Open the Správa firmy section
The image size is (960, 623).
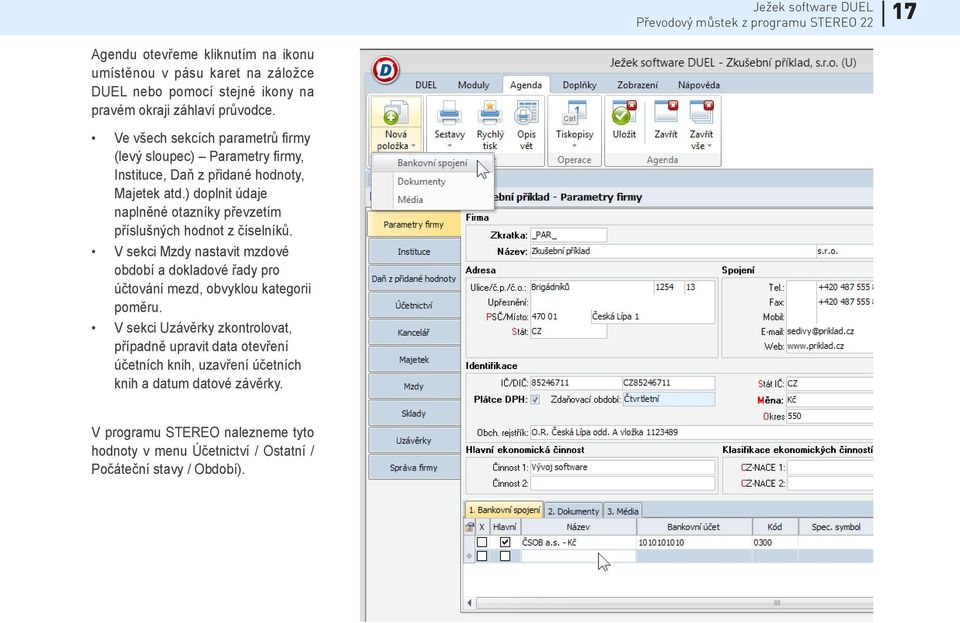(414, 467)
